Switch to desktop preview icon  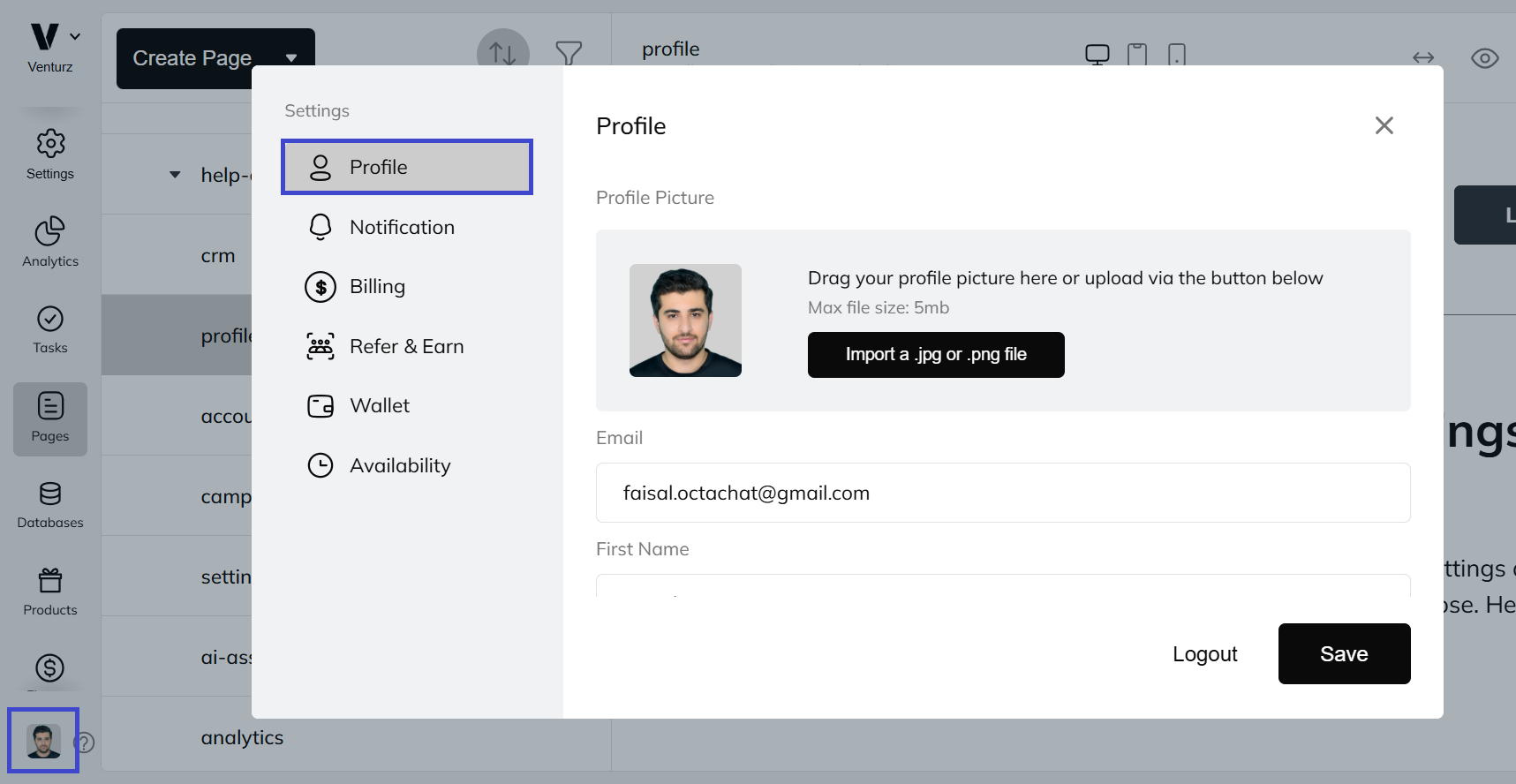click(x=1097, y=55)
